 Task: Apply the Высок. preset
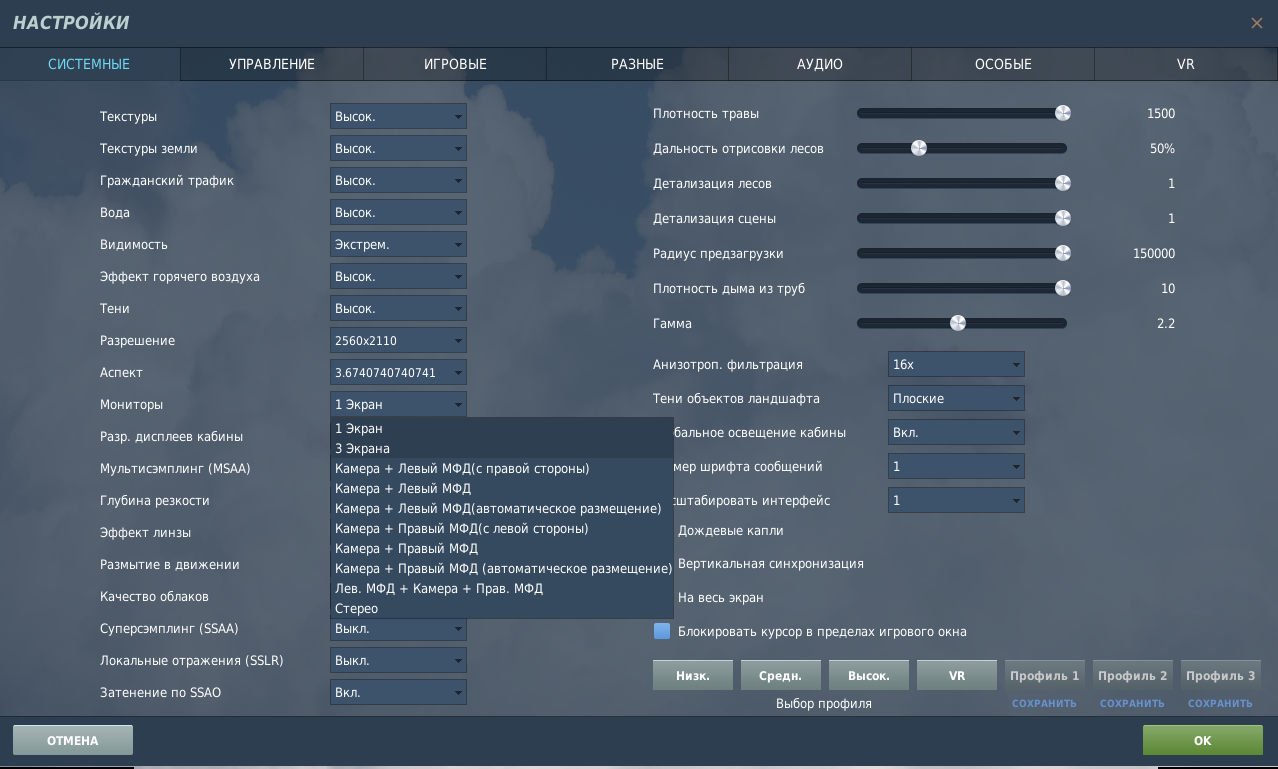pos(869,675)
